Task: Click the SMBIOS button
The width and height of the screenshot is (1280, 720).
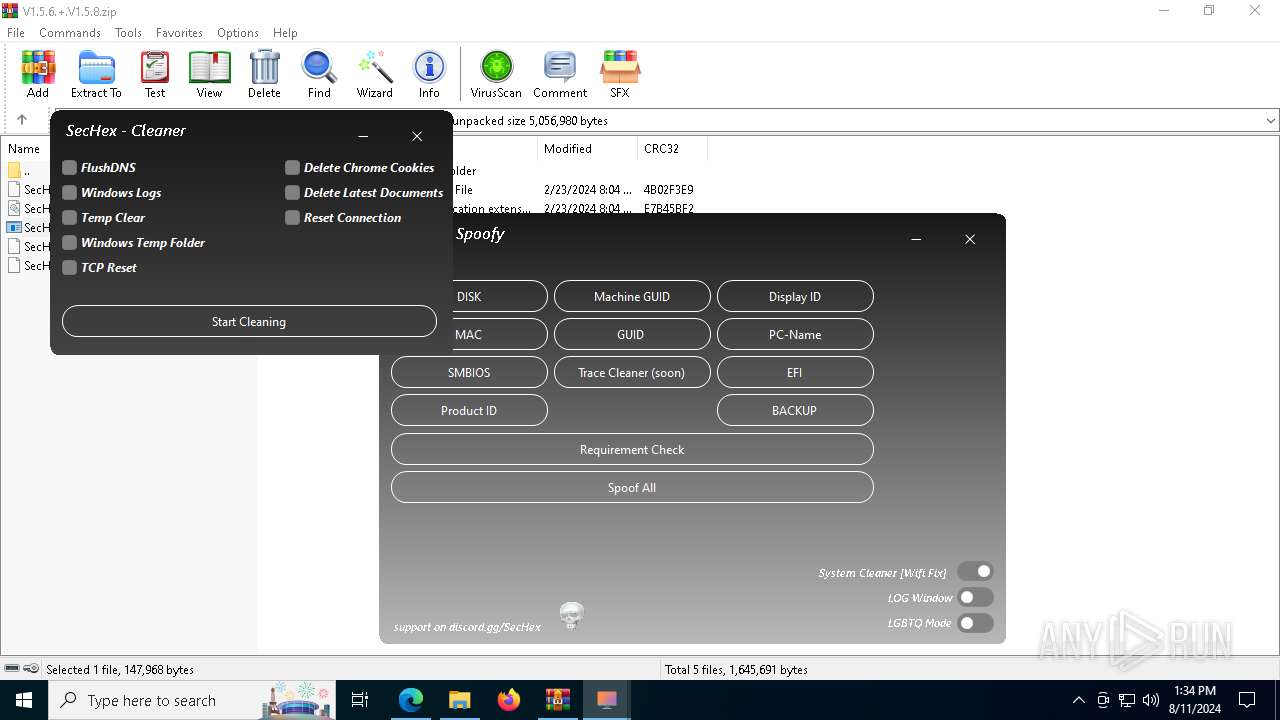Action: (469, 372)
